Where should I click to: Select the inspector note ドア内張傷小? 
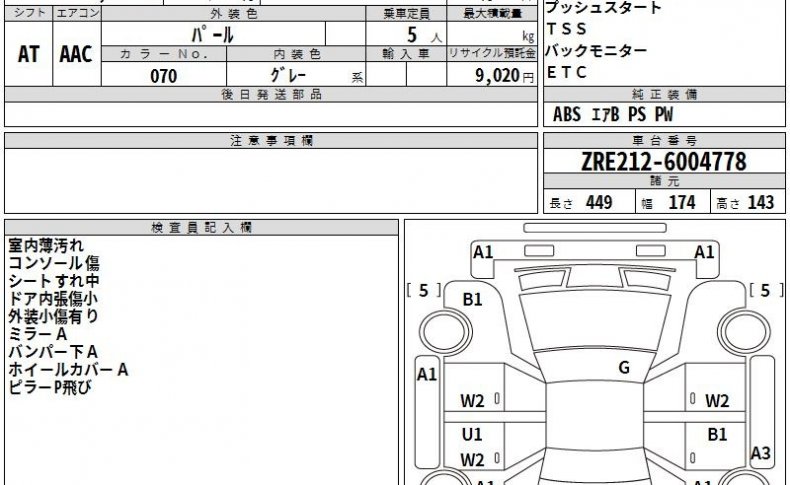pyautogui.click(x=53, y=299)
